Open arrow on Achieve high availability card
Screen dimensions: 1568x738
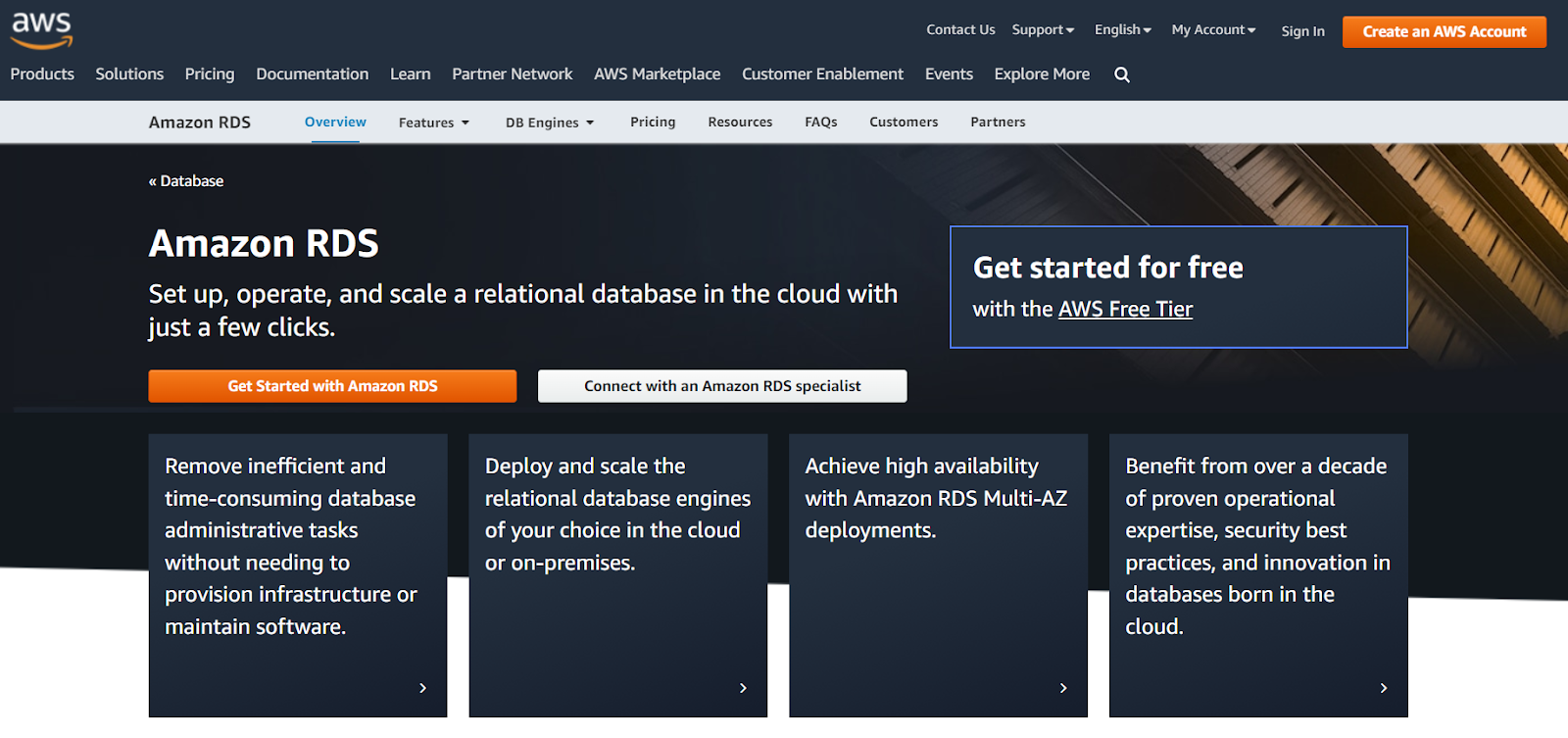(1063, 688)
